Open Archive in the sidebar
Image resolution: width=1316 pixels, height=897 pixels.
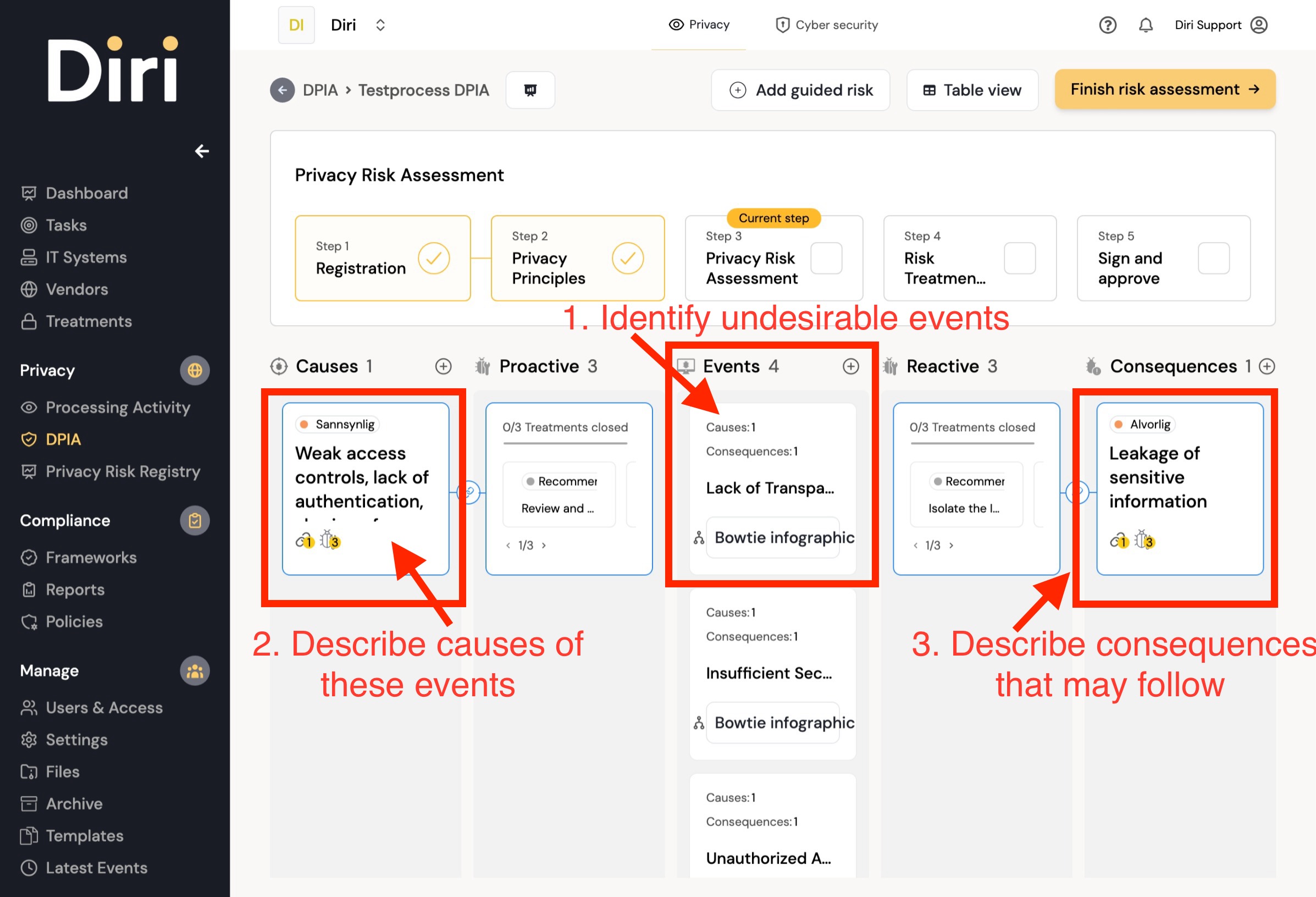click(x=61, y=804)
